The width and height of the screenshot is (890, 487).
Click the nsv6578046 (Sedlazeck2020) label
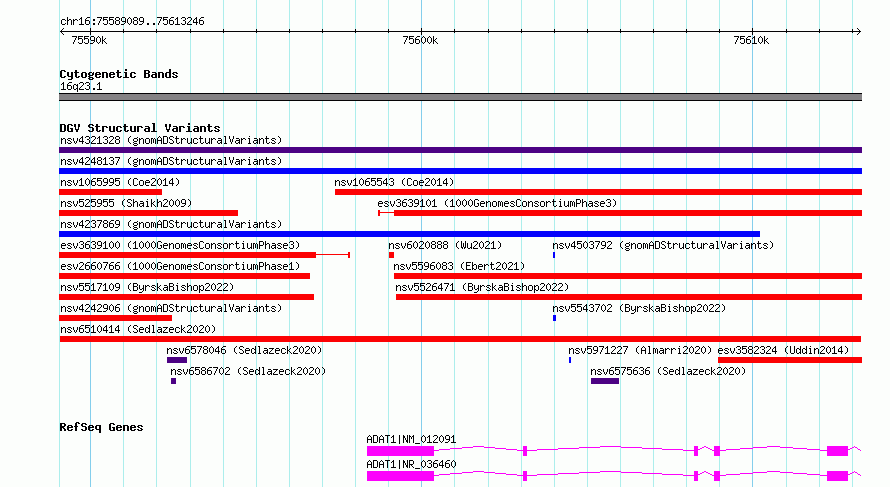coord(244,350)
